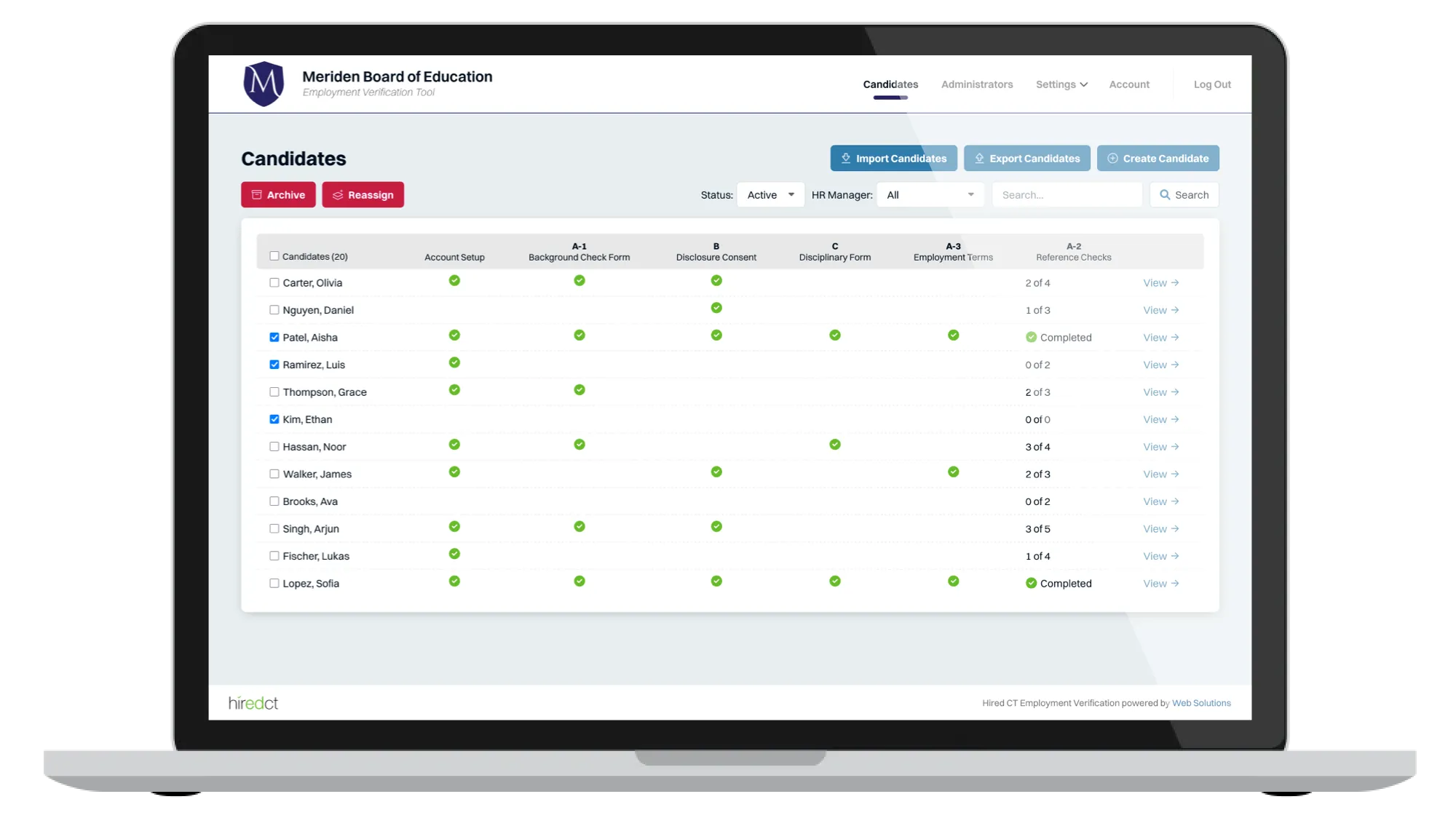Click Daniel Nguyen's Disclosure Consent checkmark
This screenshot has height=818, width=1456.
pyautogui.click(x=716, y=308)
